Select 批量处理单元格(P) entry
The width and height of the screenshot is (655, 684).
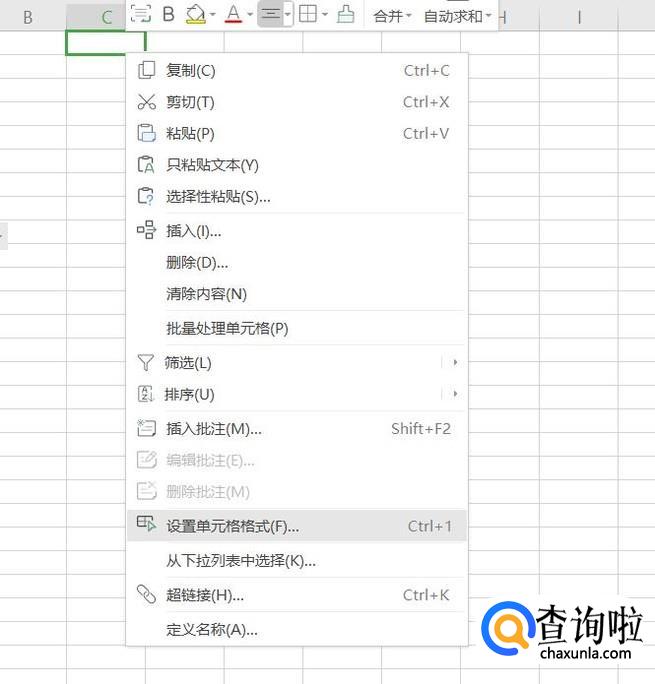[x=297, y=328]
